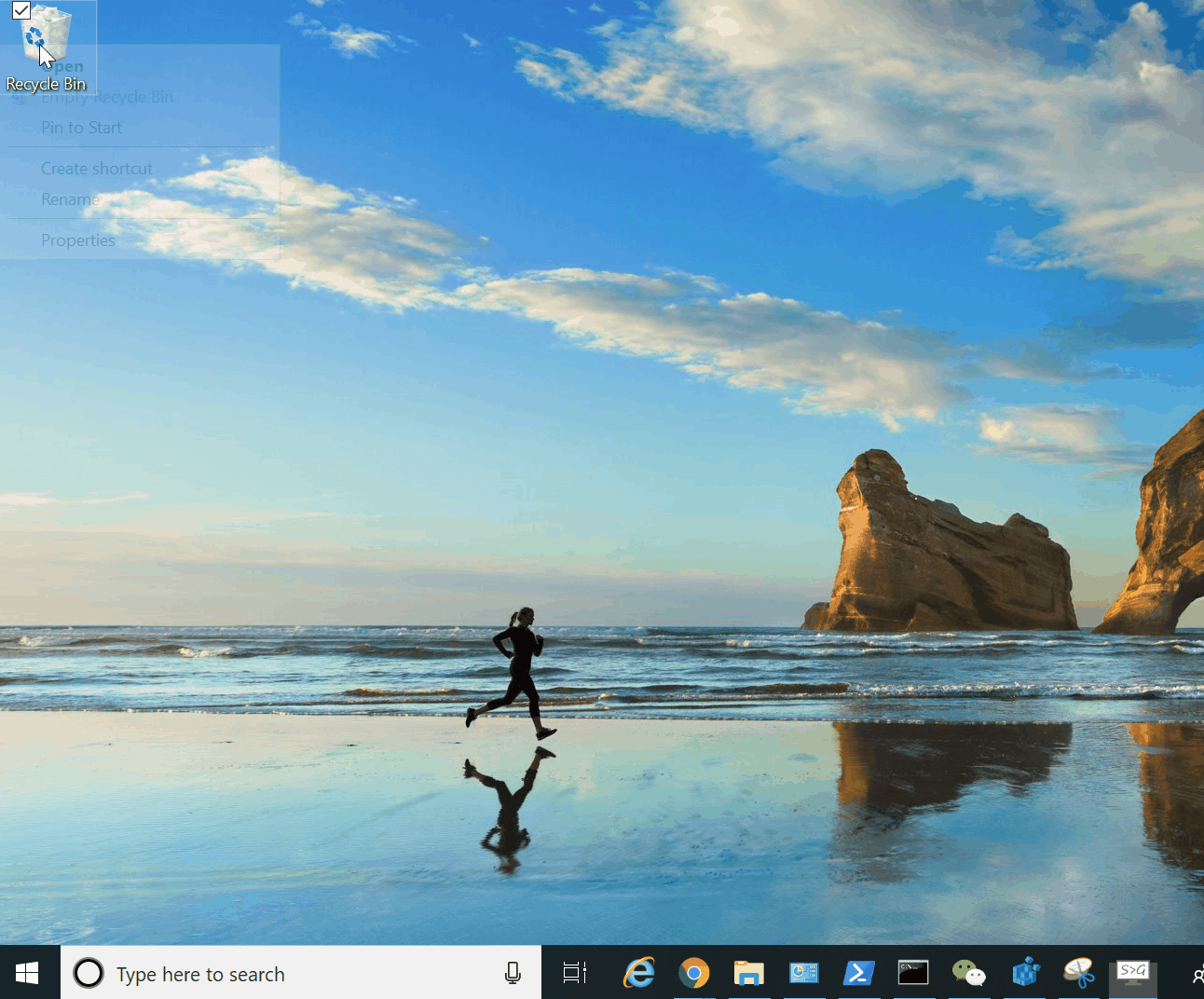This screenshot has width=1204, height=999.
Task: Open the Windows Start menu
Action: coord(28,973)
